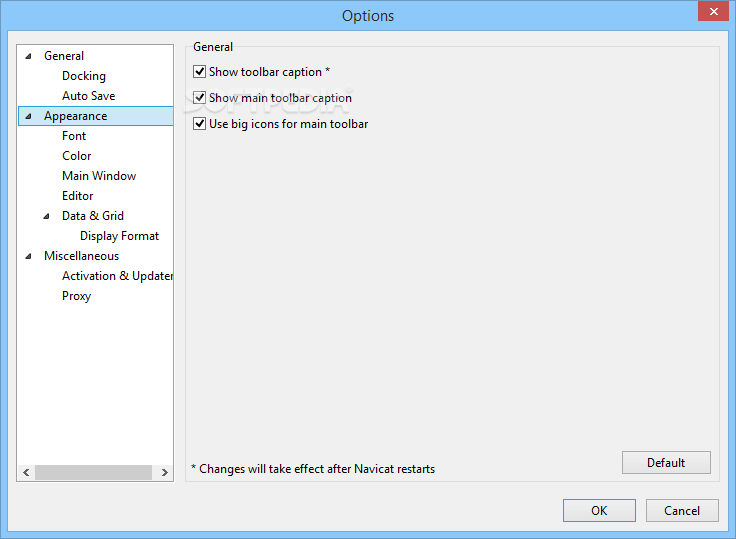This screenshot has height=539, width=736.
Task: Disable Use big icons for main toolbar
Action: [200, 124]
